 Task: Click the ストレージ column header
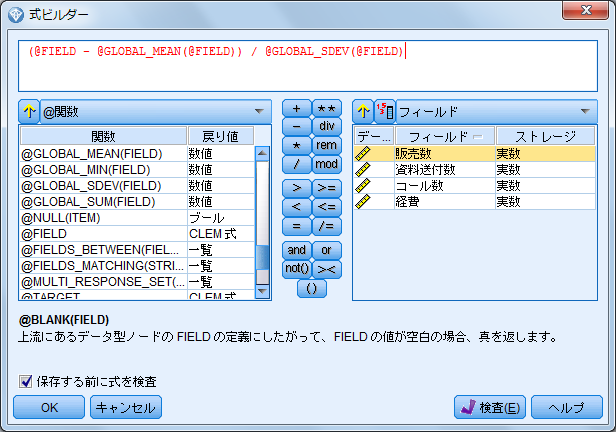coord(545,136)
